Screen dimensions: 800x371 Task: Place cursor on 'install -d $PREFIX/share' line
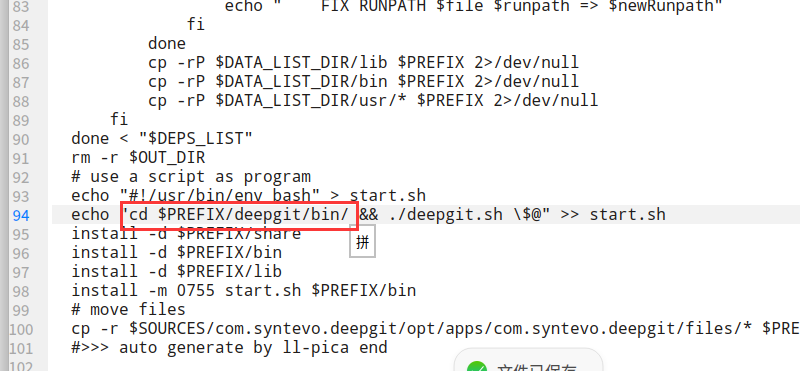(x=186, y=234)
